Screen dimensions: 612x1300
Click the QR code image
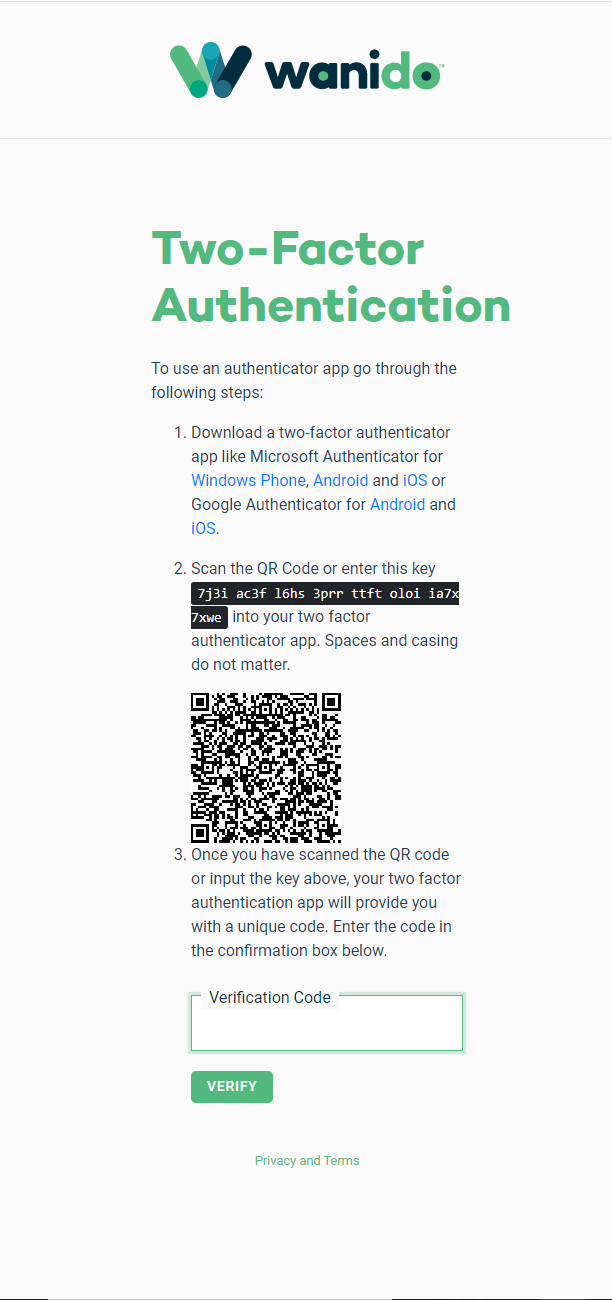266,768
